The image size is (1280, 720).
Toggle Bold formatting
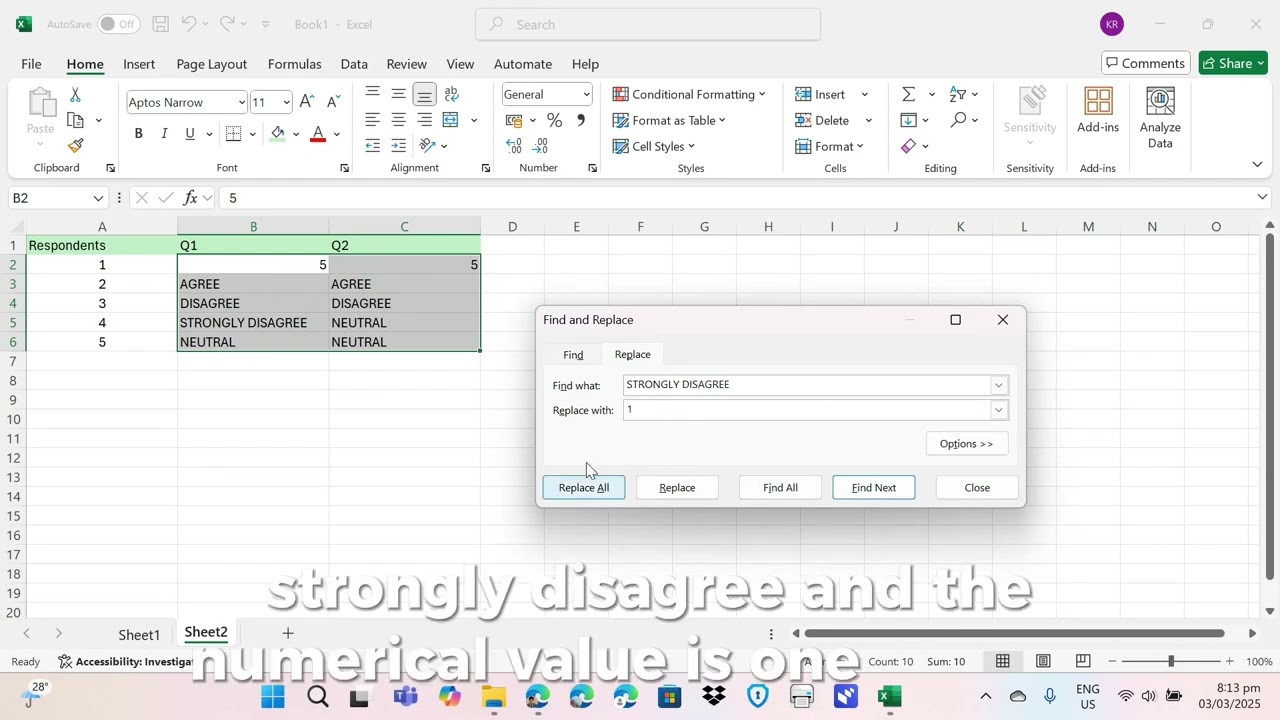(138, 134)
